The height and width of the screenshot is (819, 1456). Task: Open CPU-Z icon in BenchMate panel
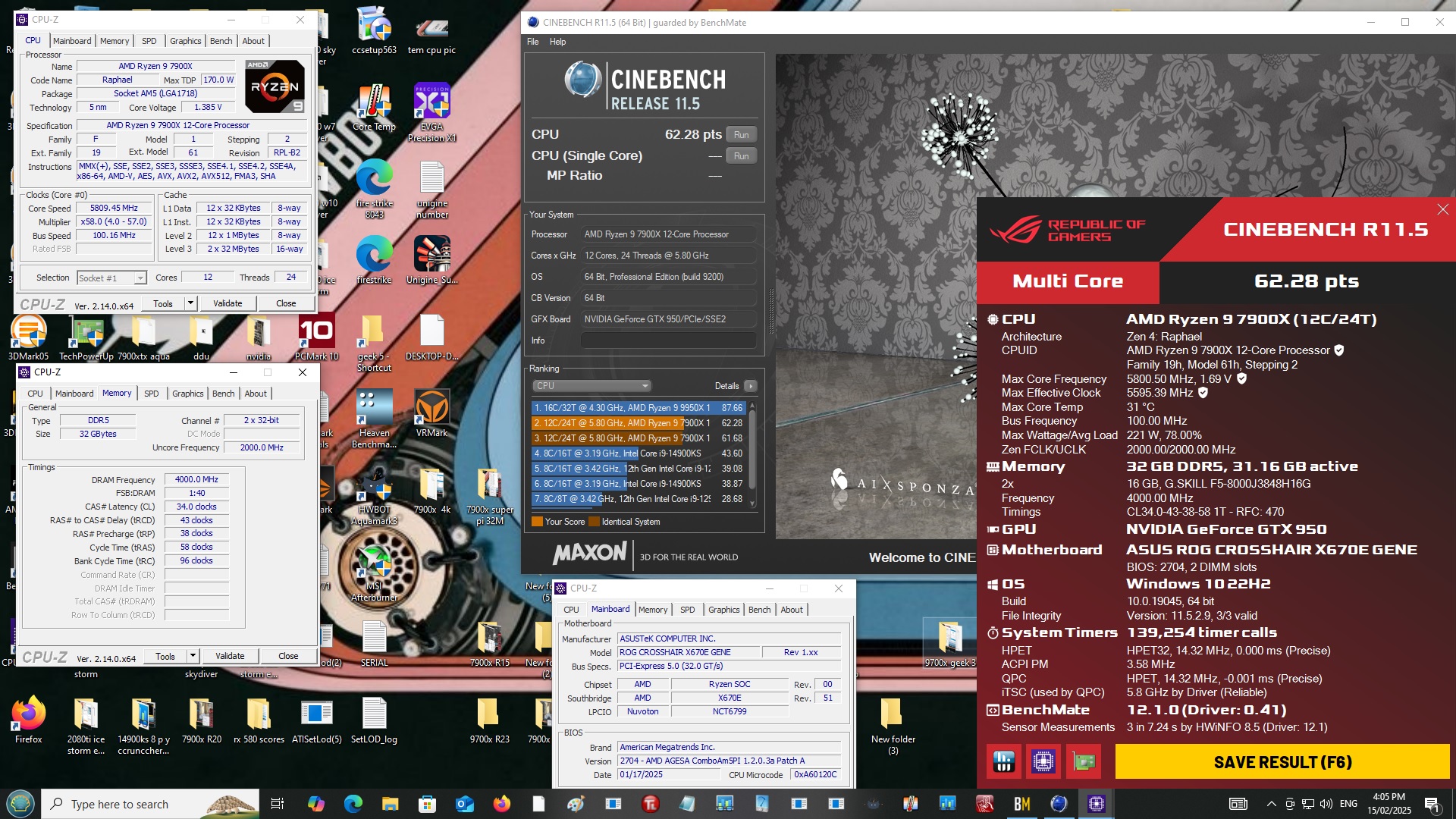point(1043,761)
